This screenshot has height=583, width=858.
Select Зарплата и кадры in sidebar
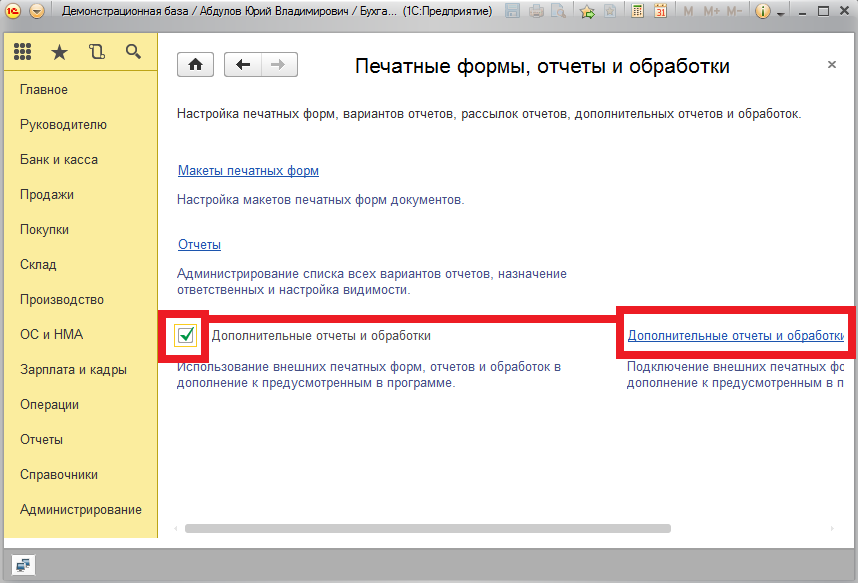tap(73, 369)
